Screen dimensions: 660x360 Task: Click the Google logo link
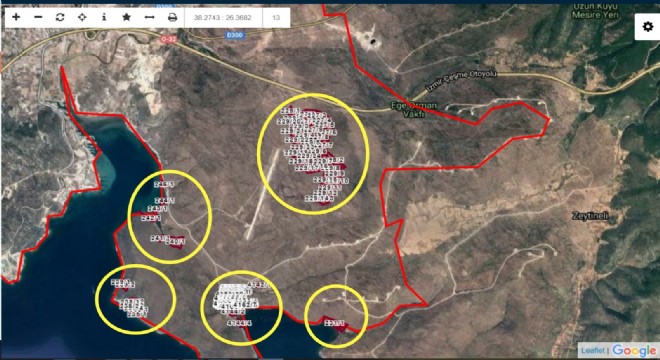click(x=634, y=350)
